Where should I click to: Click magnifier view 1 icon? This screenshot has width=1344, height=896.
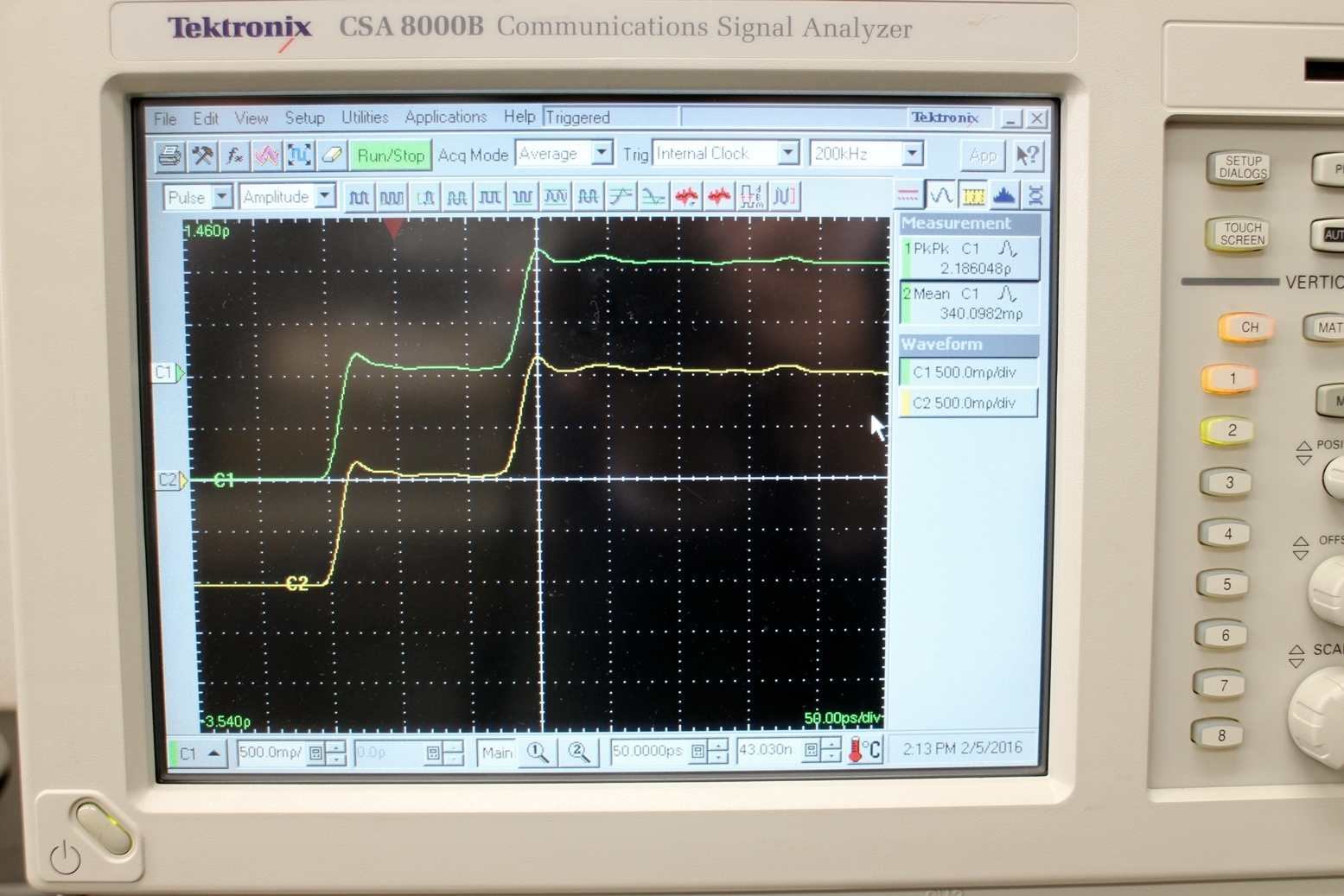[538, 753]
